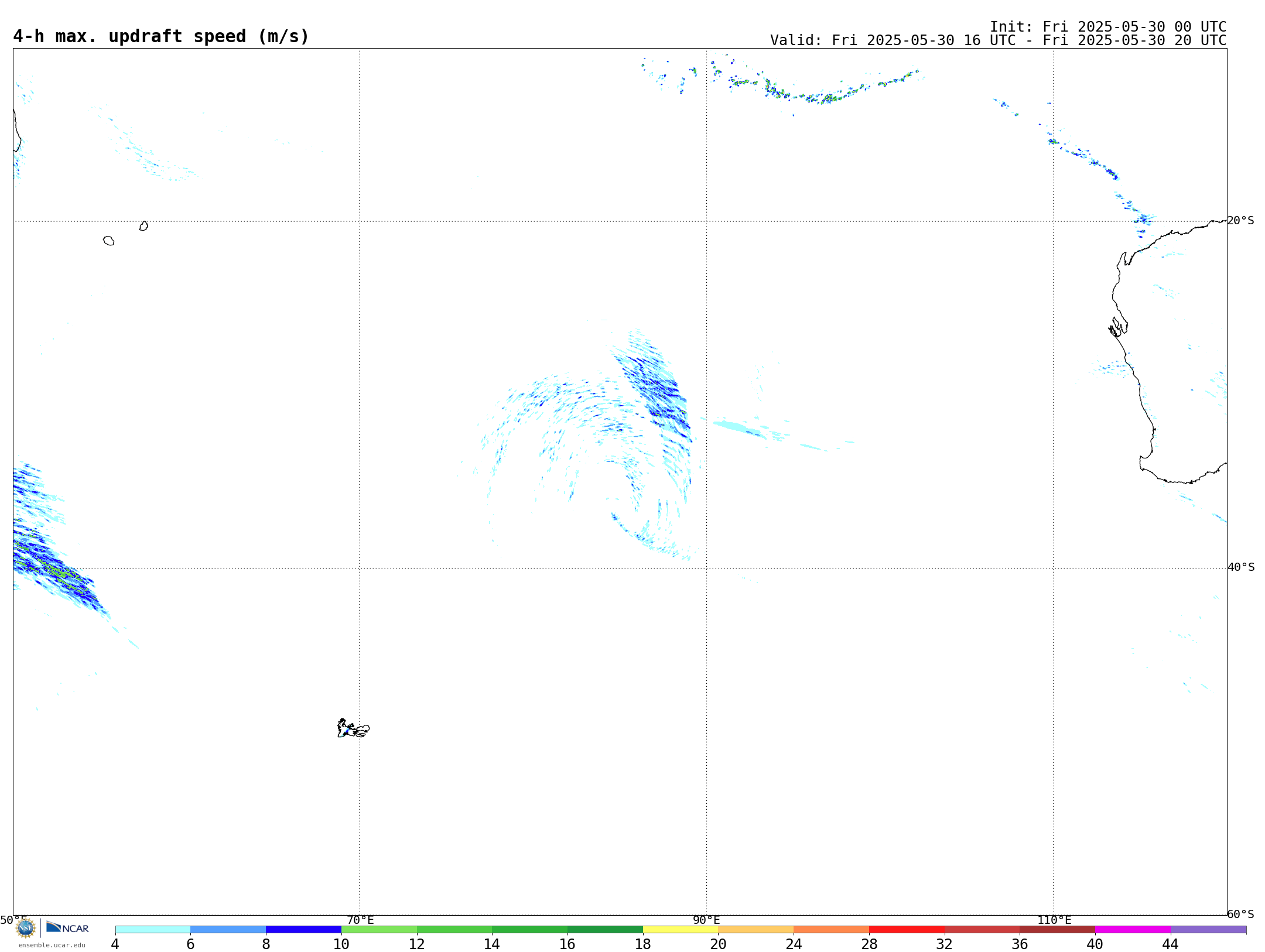
Task: Select the yellow 18–20 colorbar swatch
Action: pos(681,929)
